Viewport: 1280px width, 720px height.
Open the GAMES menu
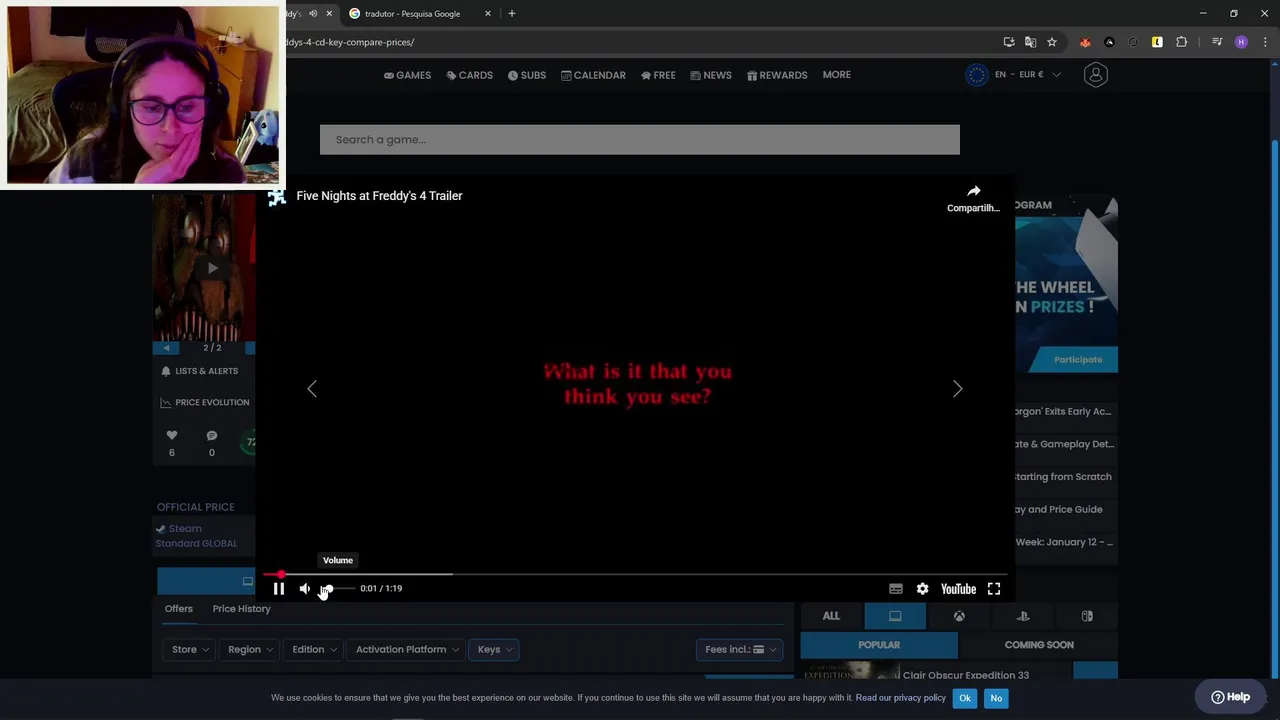[x=407, y=75]
